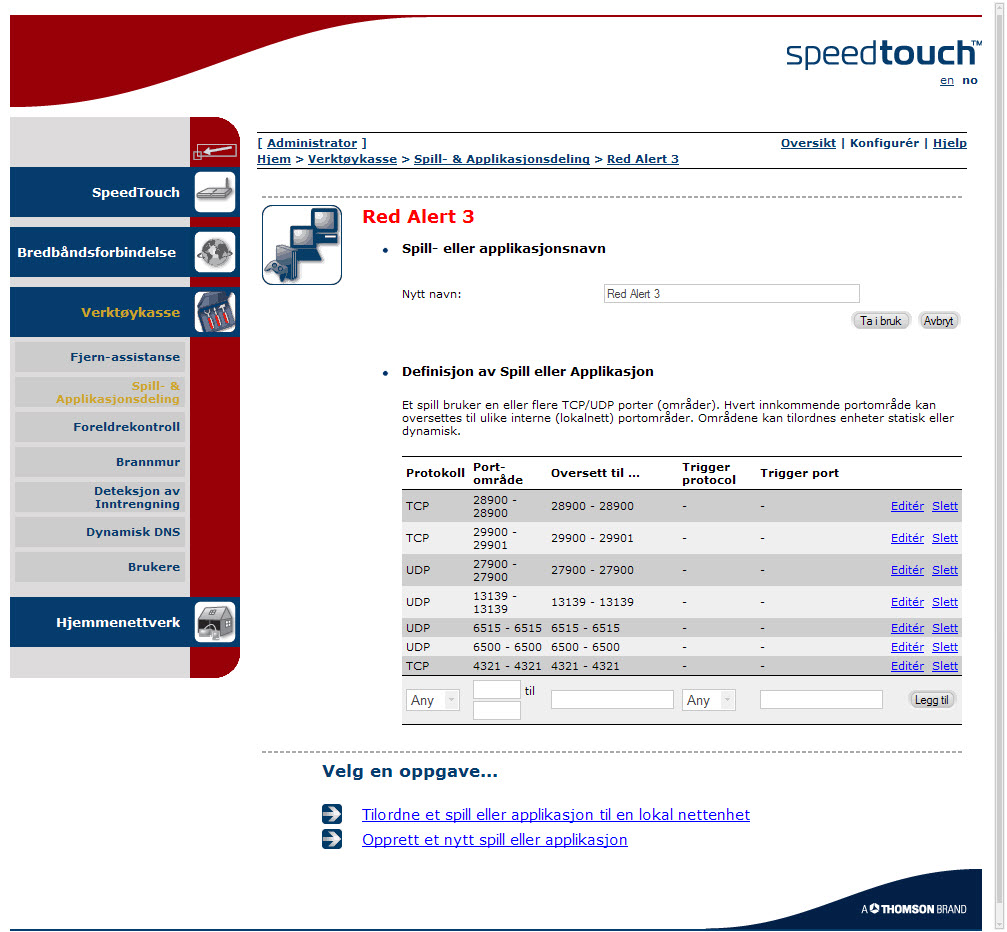Edit the TCP 29900-29901 port rule
Viewport: 1007px width, 932px height.
point(907,538)
